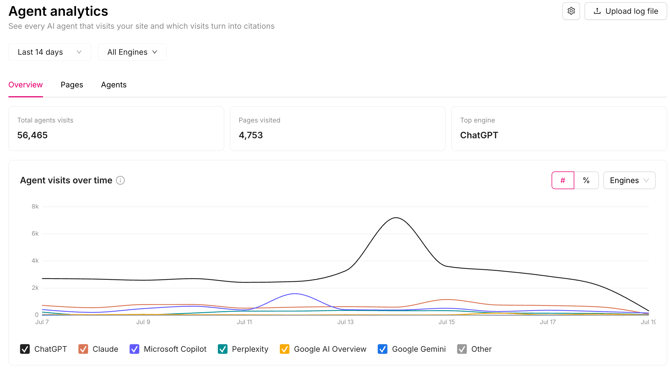The height and width of the screenshot is (370, 670).
Task: Hide the Google AI Overview series
Action: (x=285, y=349)
